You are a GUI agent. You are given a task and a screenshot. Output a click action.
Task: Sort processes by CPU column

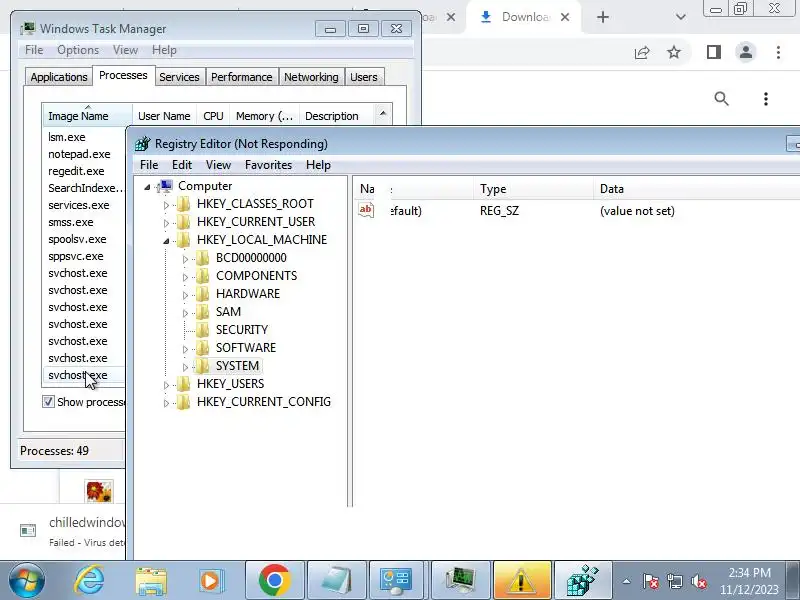pos(213,116)
